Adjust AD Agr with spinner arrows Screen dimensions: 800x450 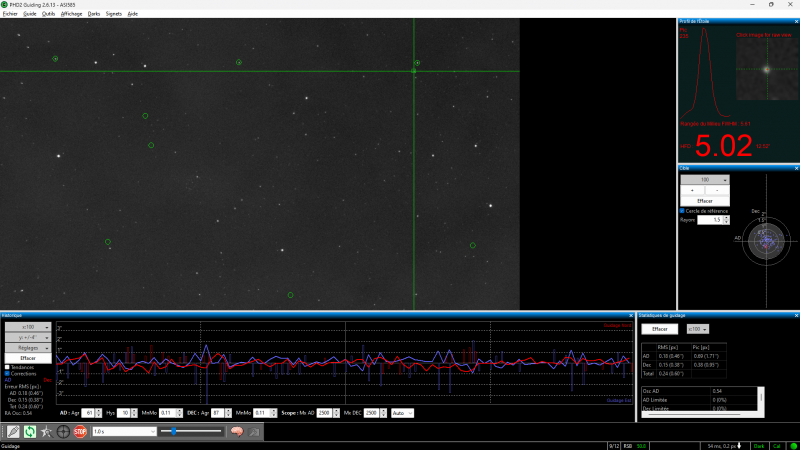98,413
